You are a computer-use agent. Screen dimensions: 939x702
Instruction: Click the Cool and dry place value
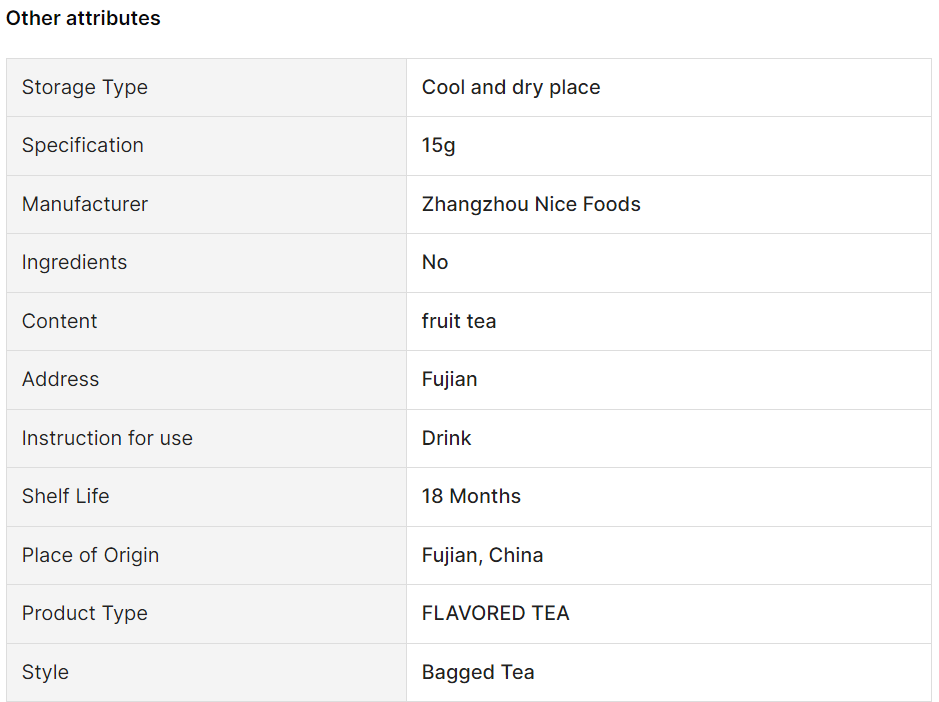511,87
